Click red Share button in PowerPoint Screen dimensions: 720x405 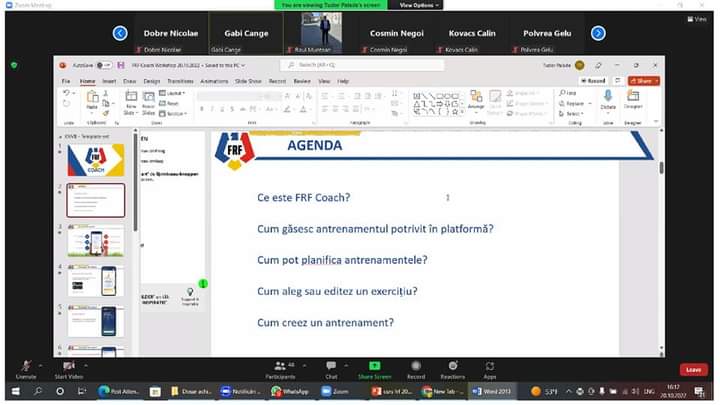tap(644, 81)
